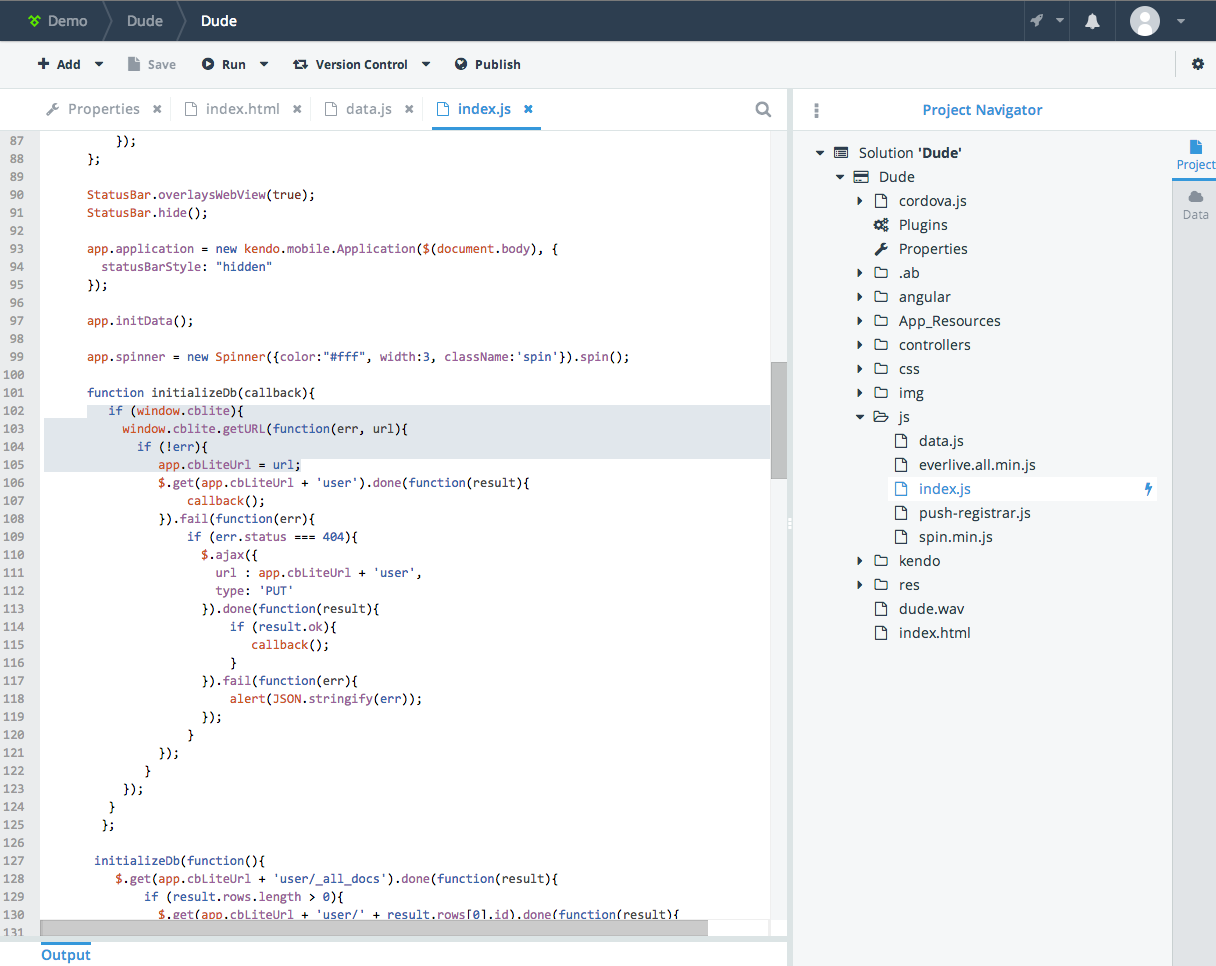Open the settings gear icon
Viewport: 1216px width, 966px height.
point(1198,64)
